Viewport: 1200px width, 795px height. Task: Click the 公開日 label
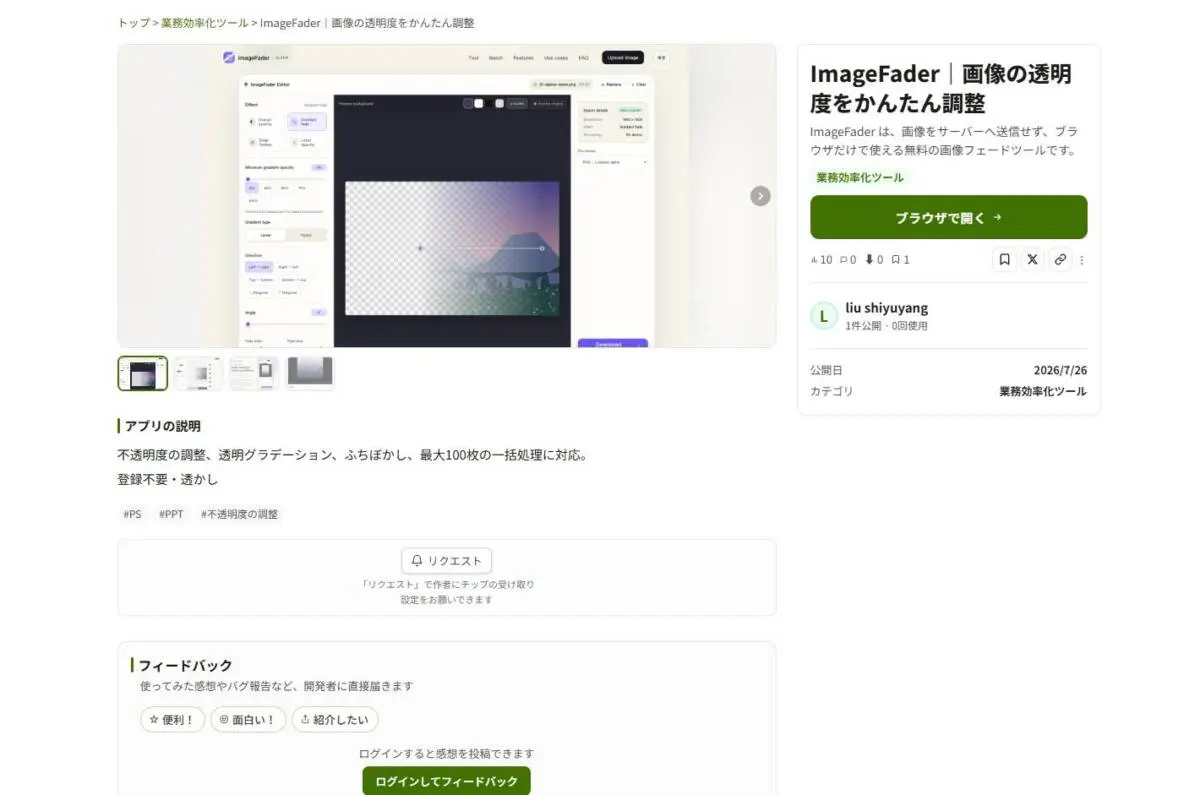click(x=826, y=370)
